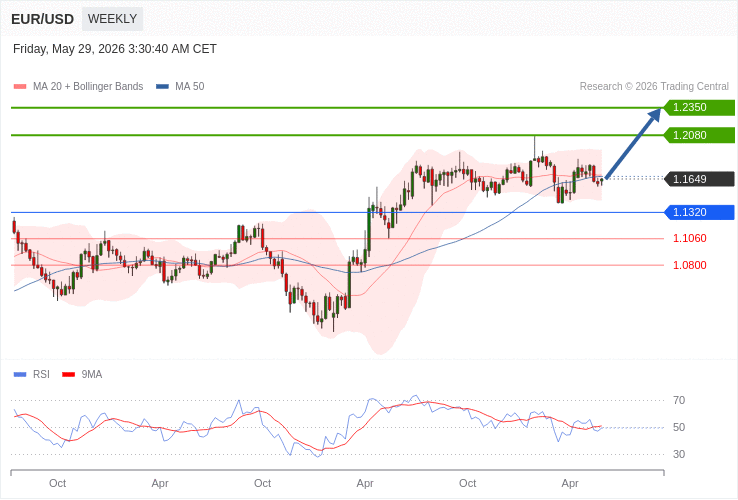The height and width of the screenshot is (500, 738).
Task: Click the RSI 50 level label
Action: click(x=679, y=427)
